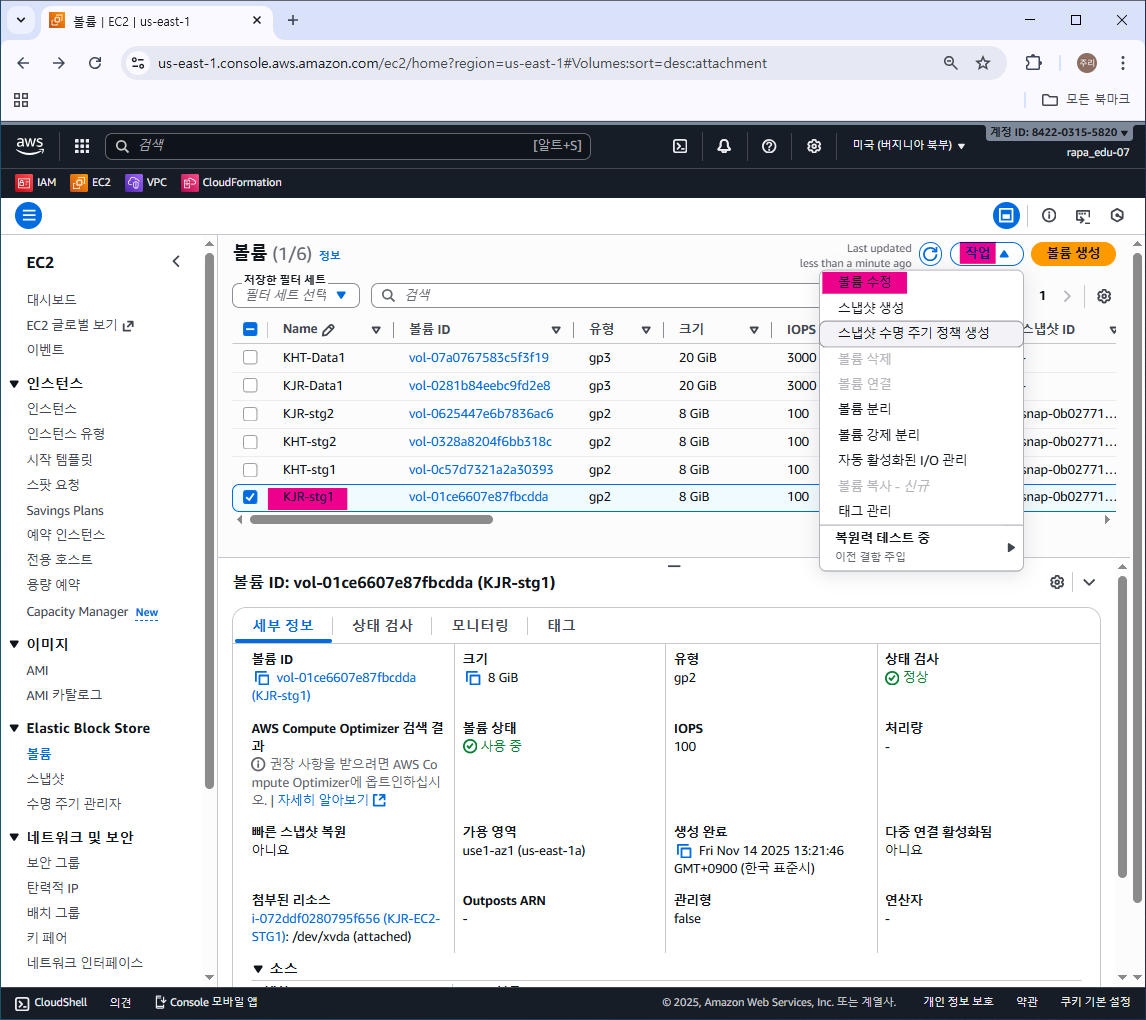The width and height of the screenshot is (1146, 1020).
Task: Reload the browser page
Action: pyautogui.click(x=95, y=63)
